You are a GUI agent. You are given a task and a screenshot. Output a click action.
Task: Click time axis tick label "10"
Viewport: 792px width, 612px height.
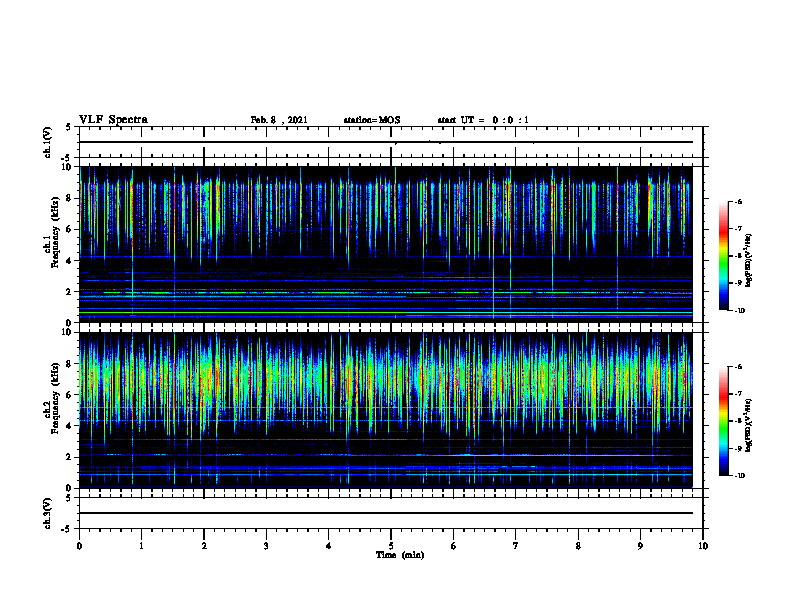pyautogui.click(x=703, y=546)
